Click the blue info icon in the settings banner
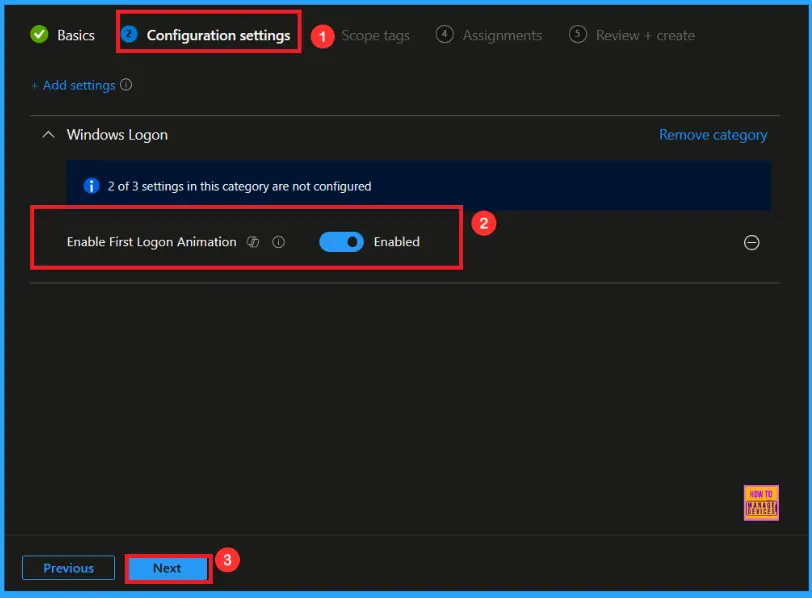The height and width of the screenshot is (598, 812). point(92,186)
